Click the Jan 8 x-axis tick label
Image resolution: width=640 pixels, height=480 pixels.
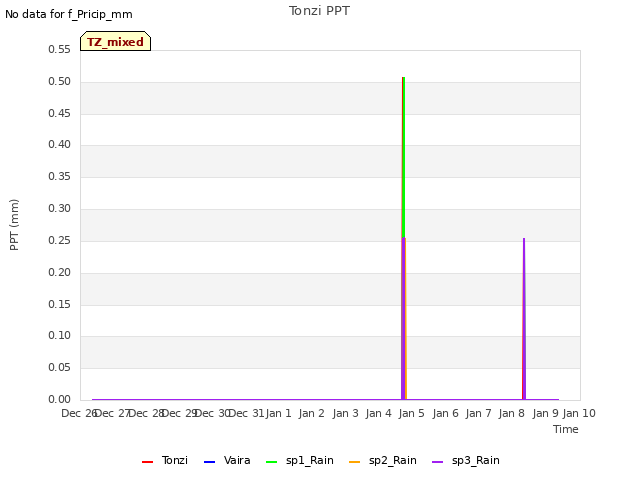(x=511, y=413)
